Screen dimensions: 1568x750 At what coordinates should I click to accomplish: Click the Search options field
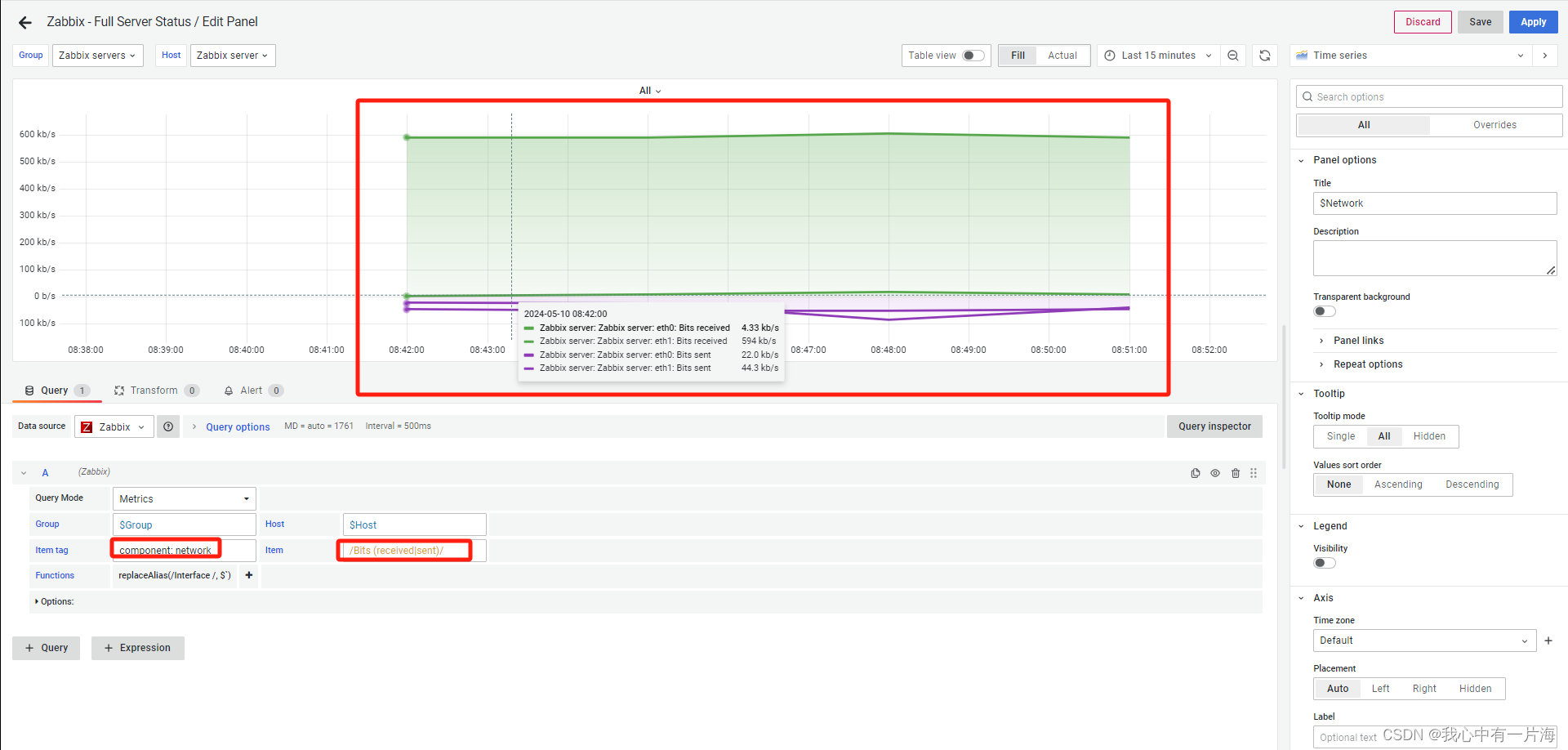1429,96
